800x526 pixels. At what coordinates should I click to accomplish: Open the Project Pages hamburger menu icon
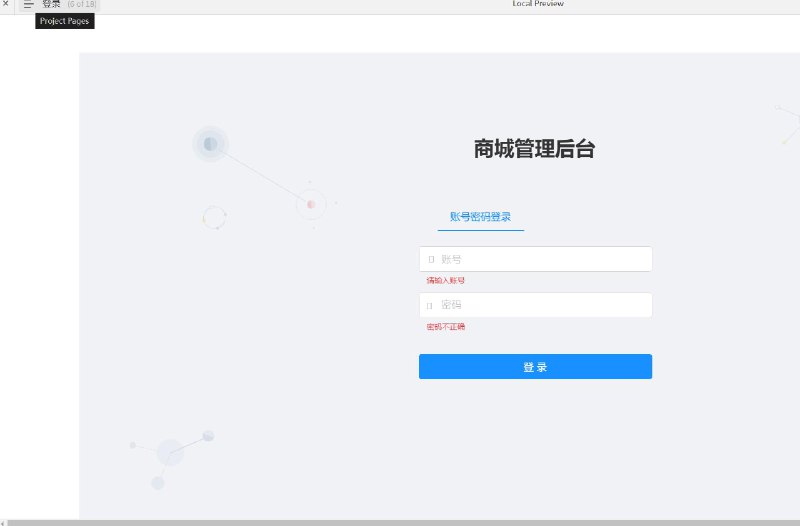click(29, 5)
